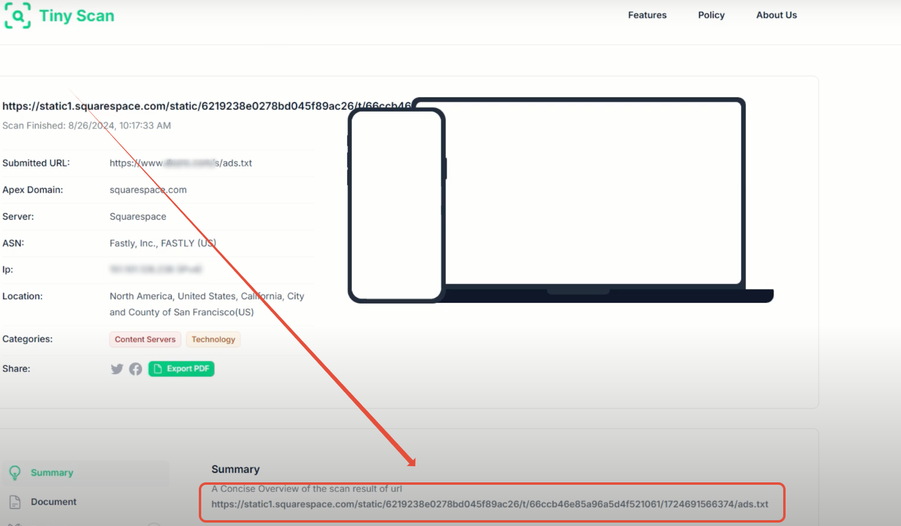Click the Document page icon in sidebar
Viewport: 901px width, 526px height.
click(15, 502)
